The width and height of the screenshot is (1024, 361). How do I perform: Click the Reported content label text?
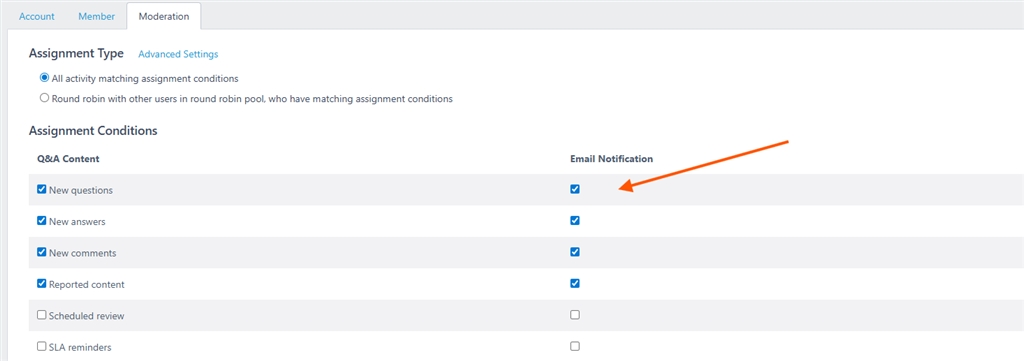click(87, 285)
